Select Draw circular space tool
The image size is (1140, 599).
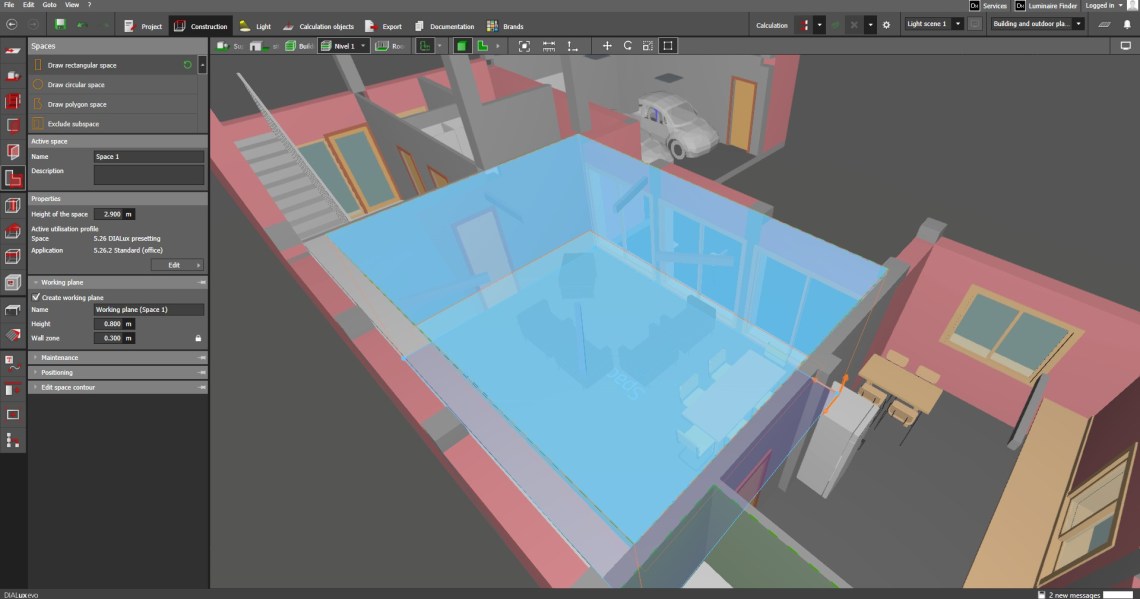(x=75, y=85)
